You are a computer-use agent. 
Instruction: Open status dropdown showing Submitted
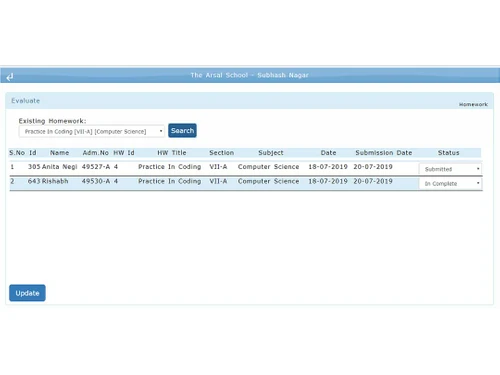(450, 169)
